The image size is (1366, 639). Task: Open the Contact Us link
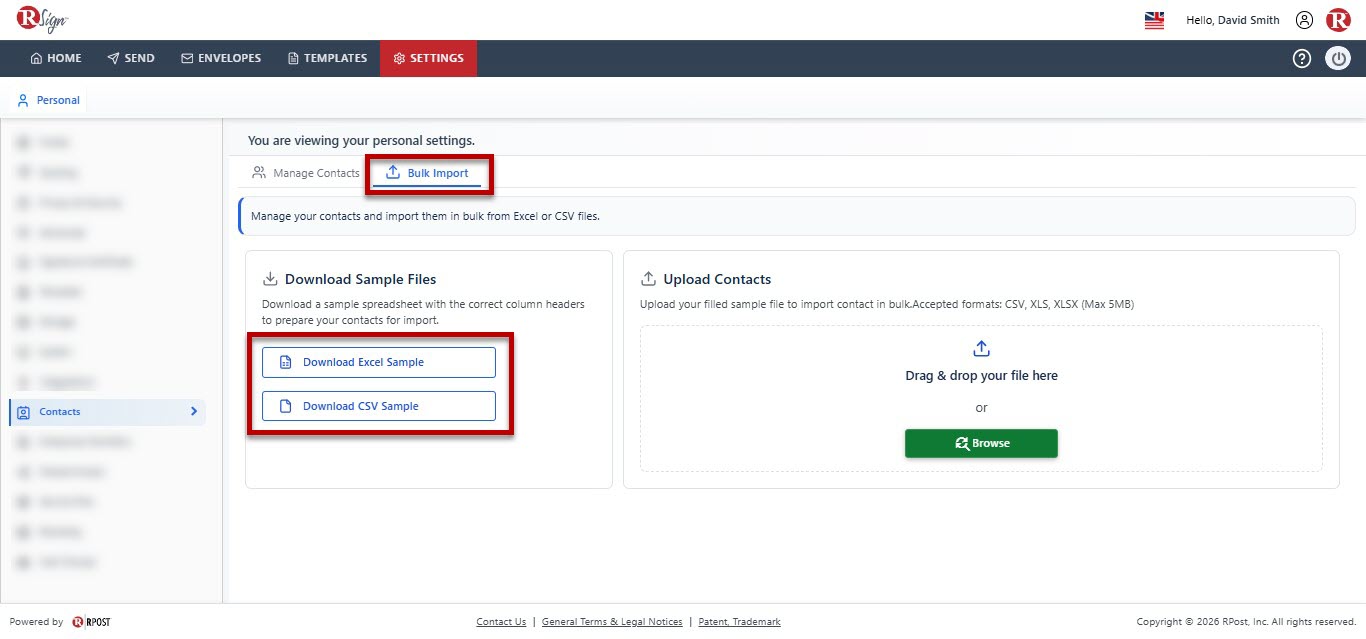point(501,622)
